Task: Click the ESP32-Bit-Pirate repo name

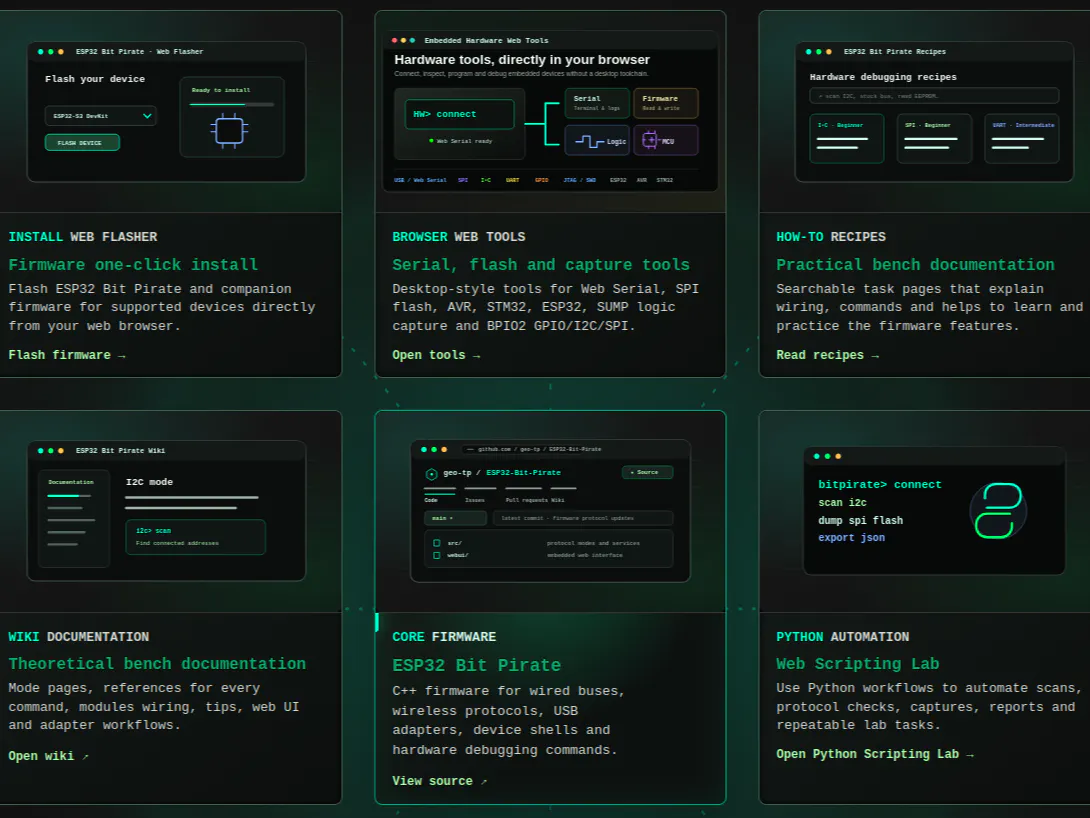Action: [523, 473]
